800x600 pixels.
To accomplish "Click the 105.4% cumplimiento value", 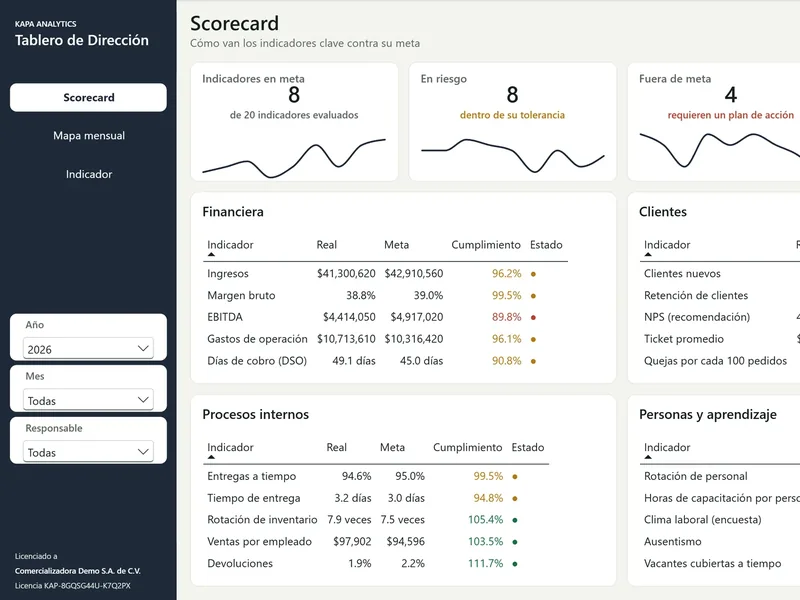I will (x=485, y=519).
